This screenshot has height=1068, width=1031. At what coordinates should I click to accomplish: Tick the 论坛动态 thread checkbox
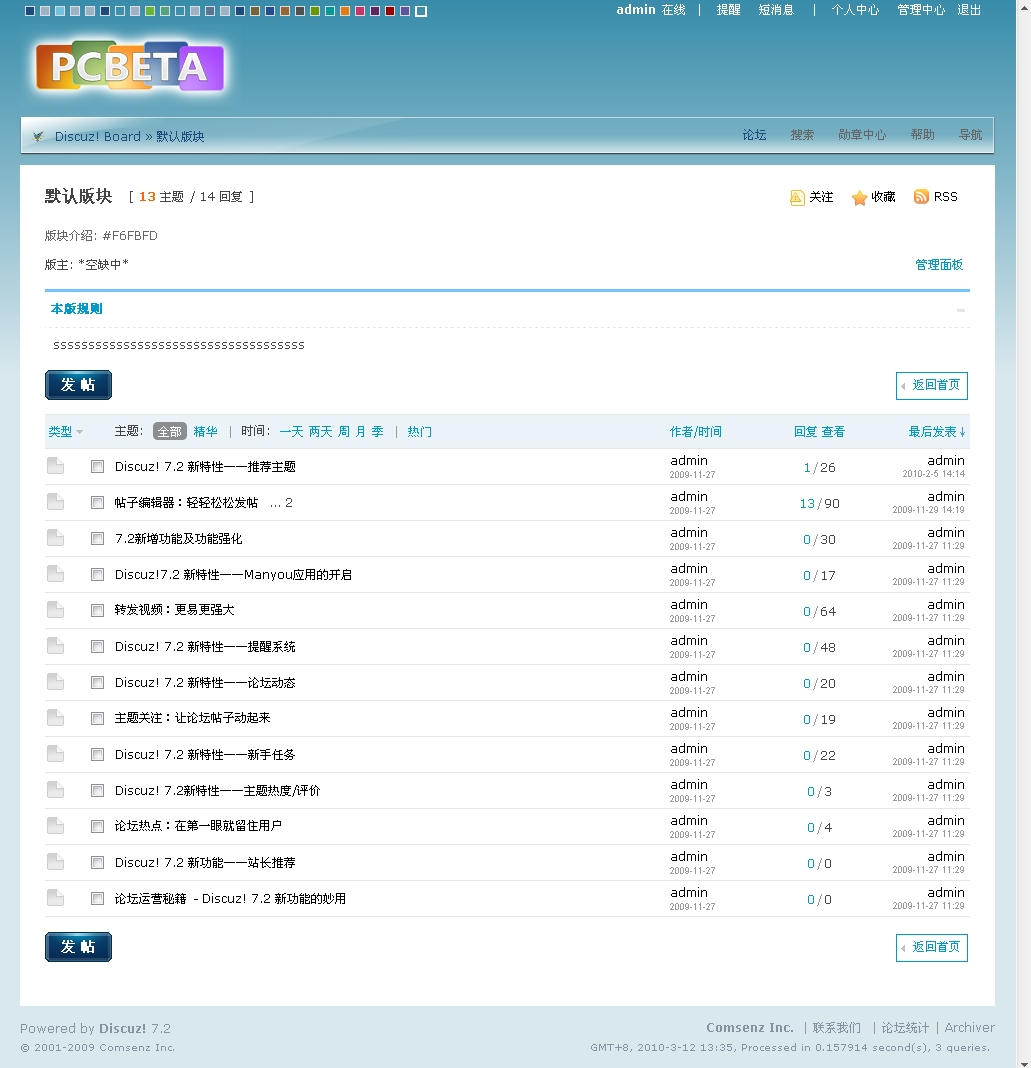(97, 682)
